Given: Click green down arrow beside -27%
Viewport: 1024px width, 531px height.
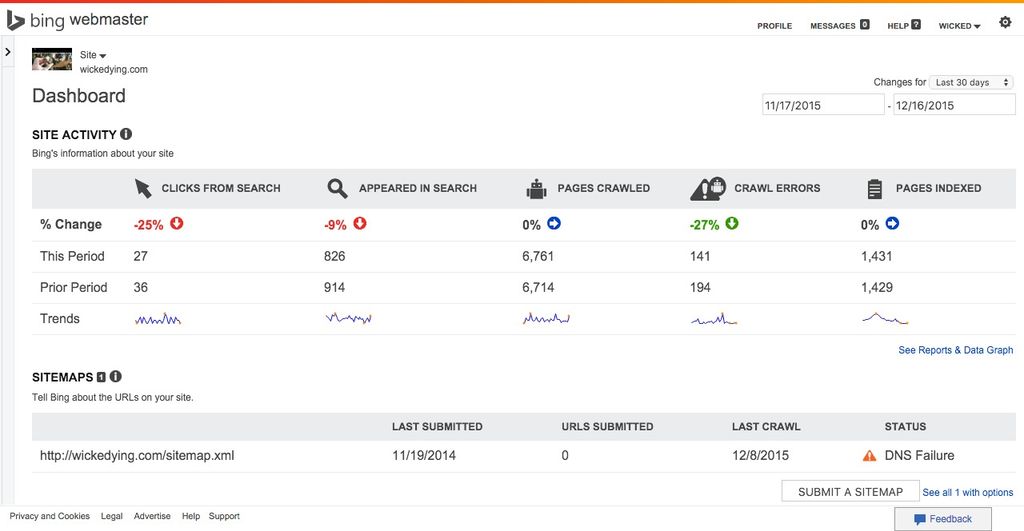Looking at the screenshot, I should (732, 223).
